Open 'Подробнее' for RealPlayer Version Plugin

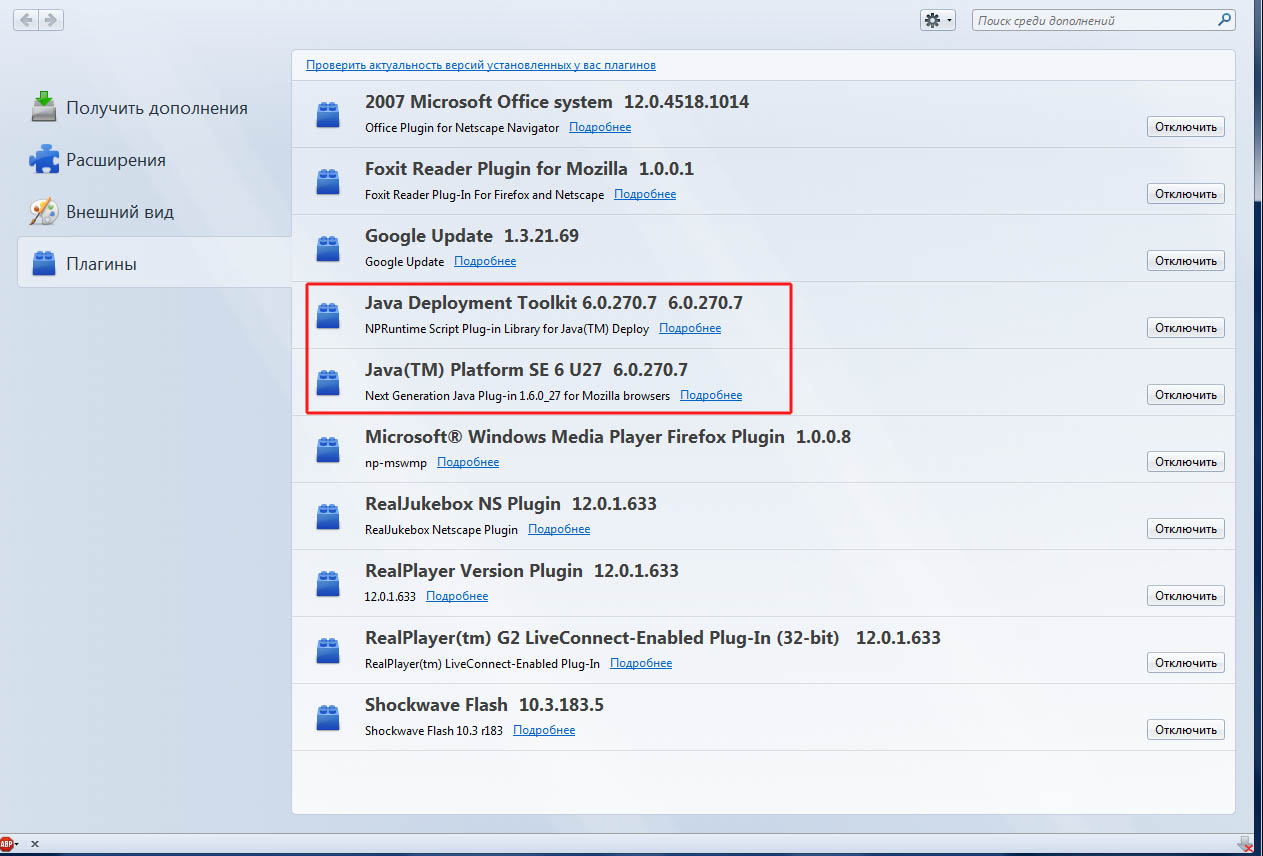[x=457, y=596]
